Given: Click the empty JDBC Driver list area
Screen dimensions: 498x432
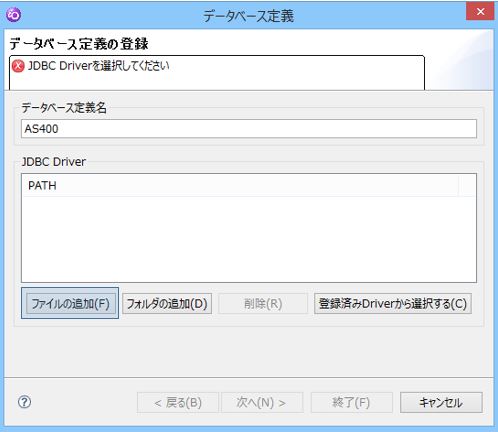Looking at the screenshot, I should (249, 239).
